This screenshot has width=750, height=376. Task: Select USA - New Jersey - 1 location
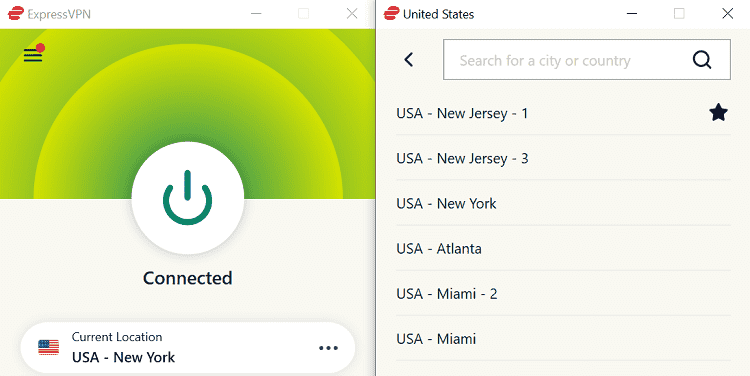pos(563,113)
